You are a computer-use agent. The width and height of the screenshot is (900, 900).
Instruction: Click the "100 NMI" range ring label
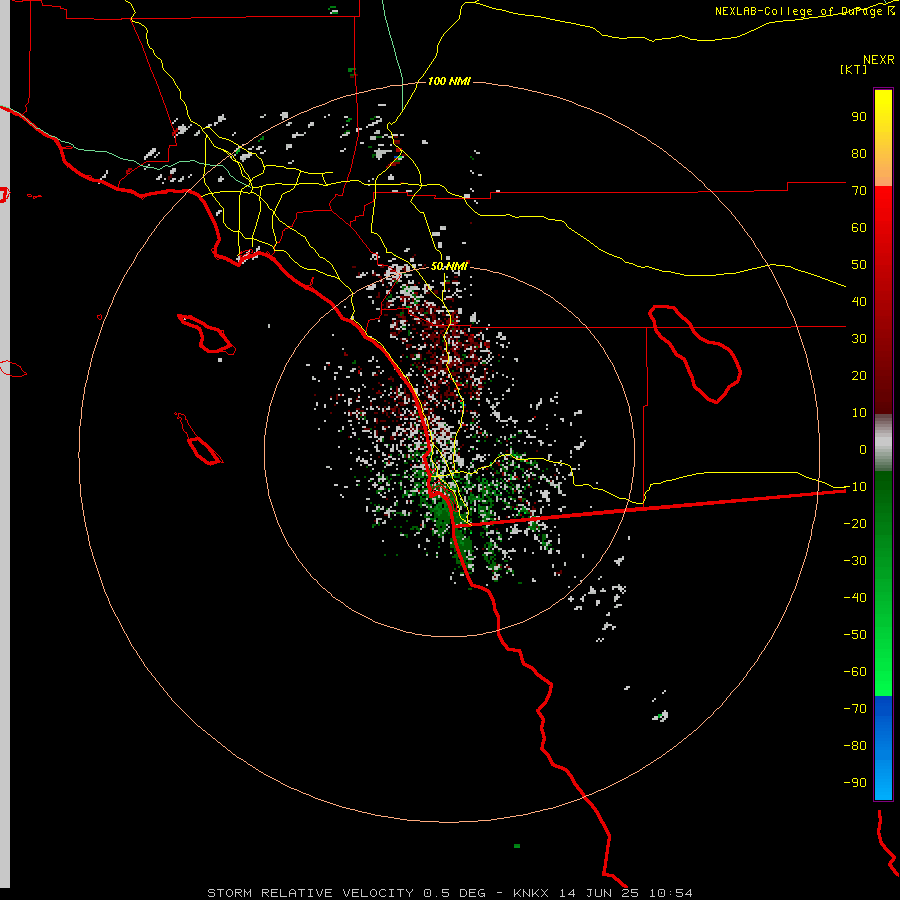click(x=449, y=82)
